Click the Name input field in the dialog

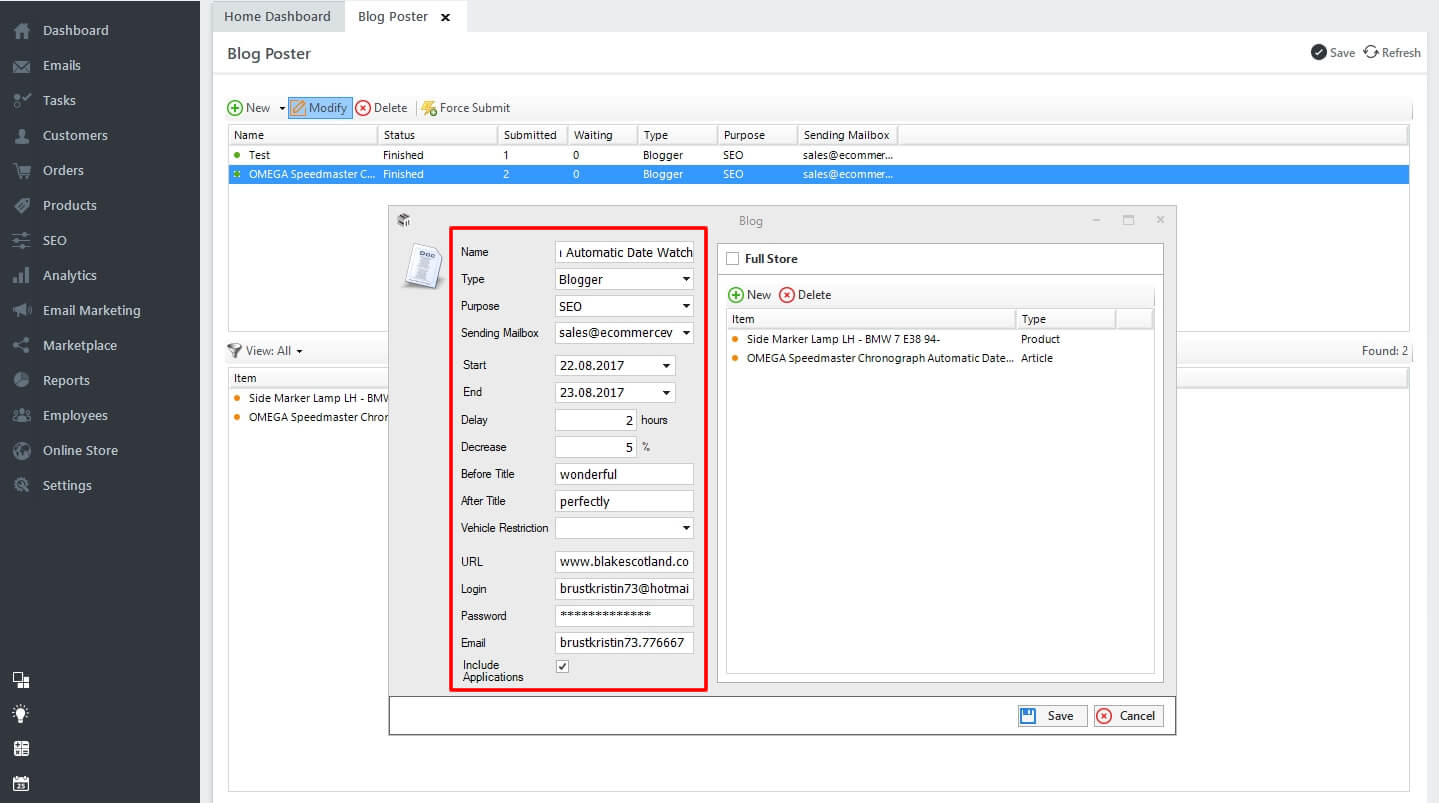pos(624,253)
